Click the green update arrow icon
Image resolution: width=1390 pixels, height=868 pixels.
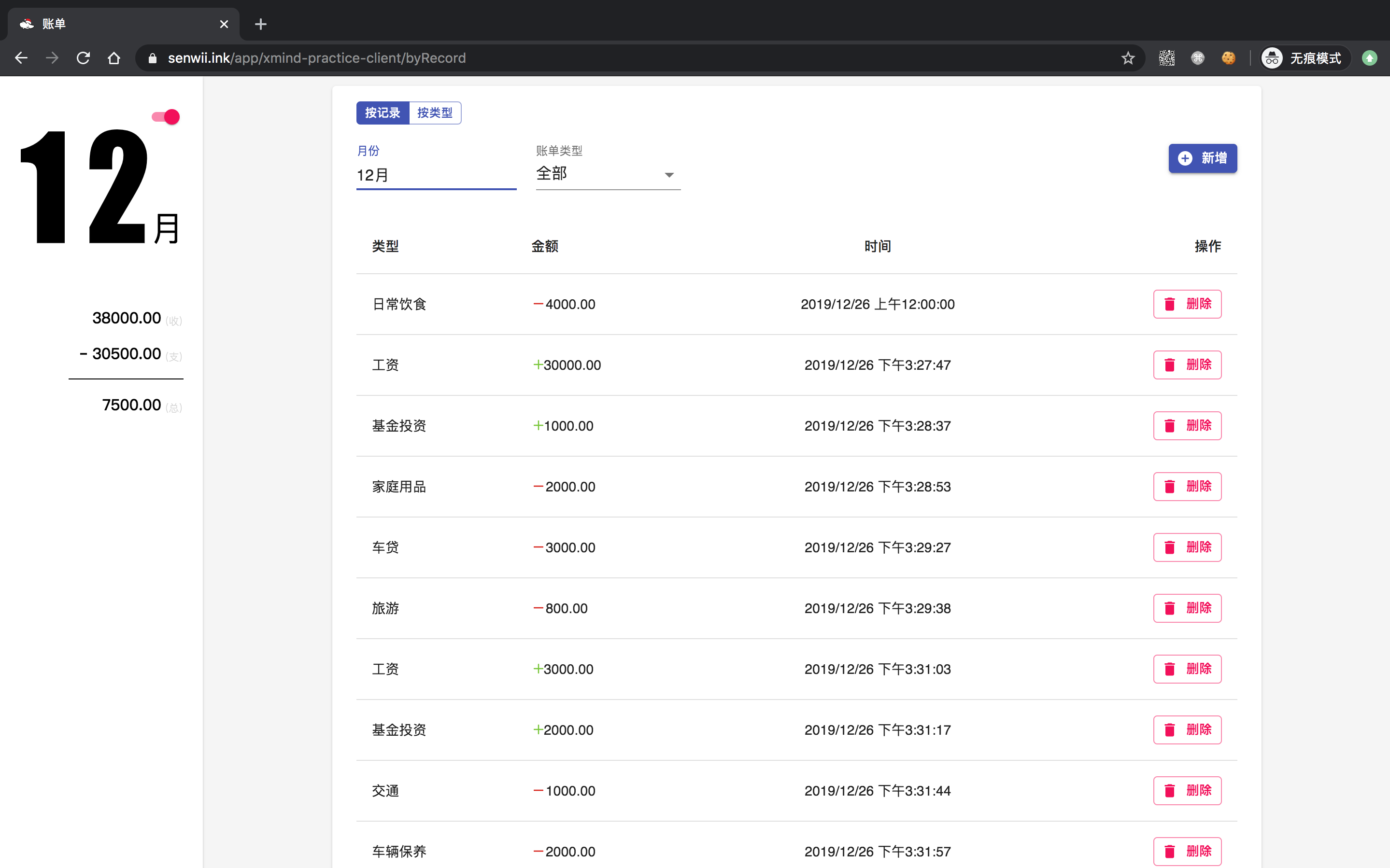click(1369, 58)
